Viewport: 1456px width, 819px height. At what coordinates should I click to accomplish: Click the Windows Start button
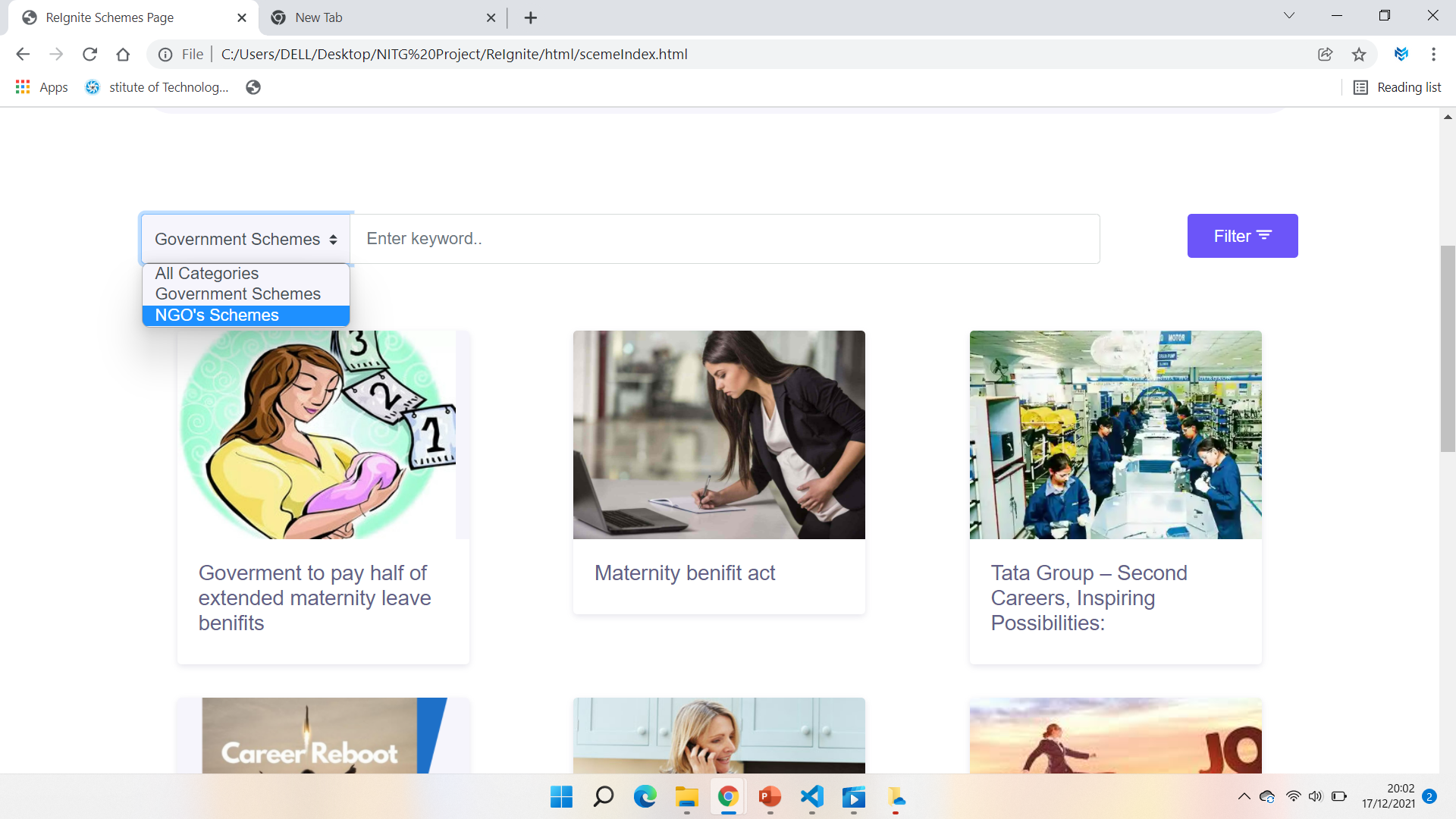click(561, 797)
